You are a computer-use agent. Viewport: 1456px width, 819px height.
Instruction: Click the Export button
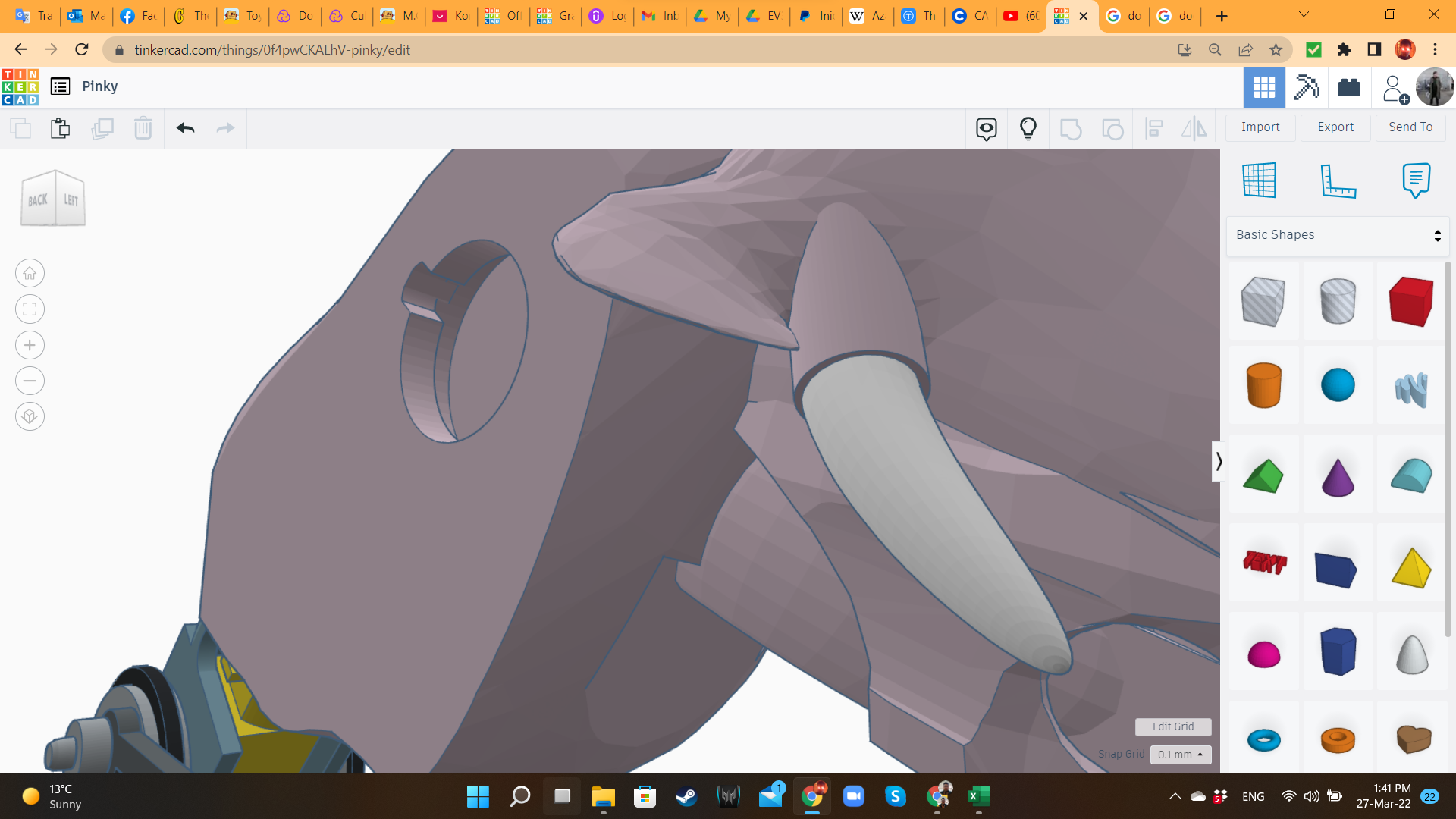click(x=1335, y=127)
